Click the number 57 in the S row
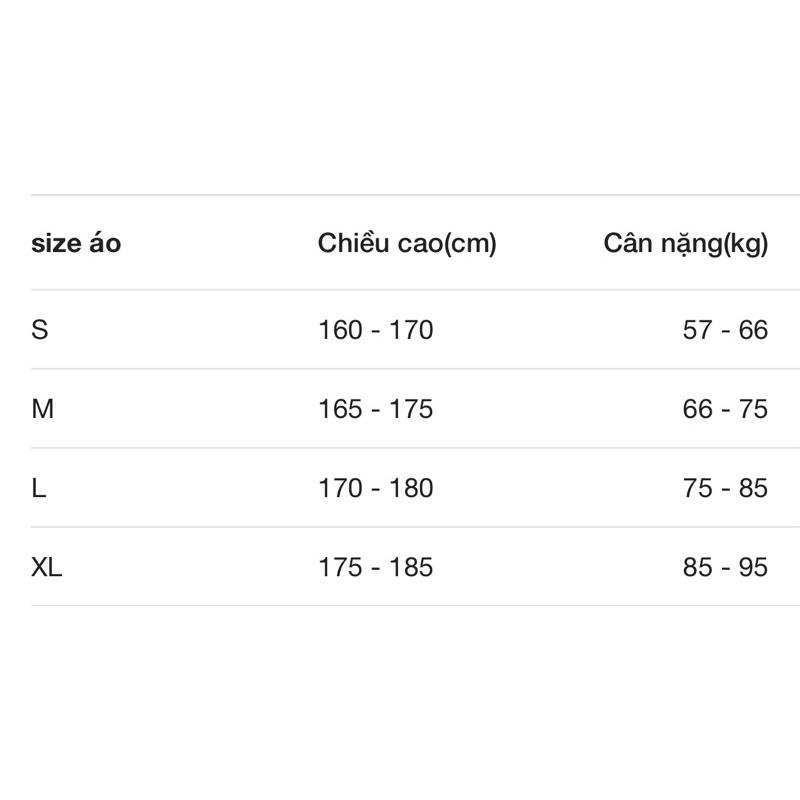The width and height of the screenshot is (800, 800). (697, 329)
